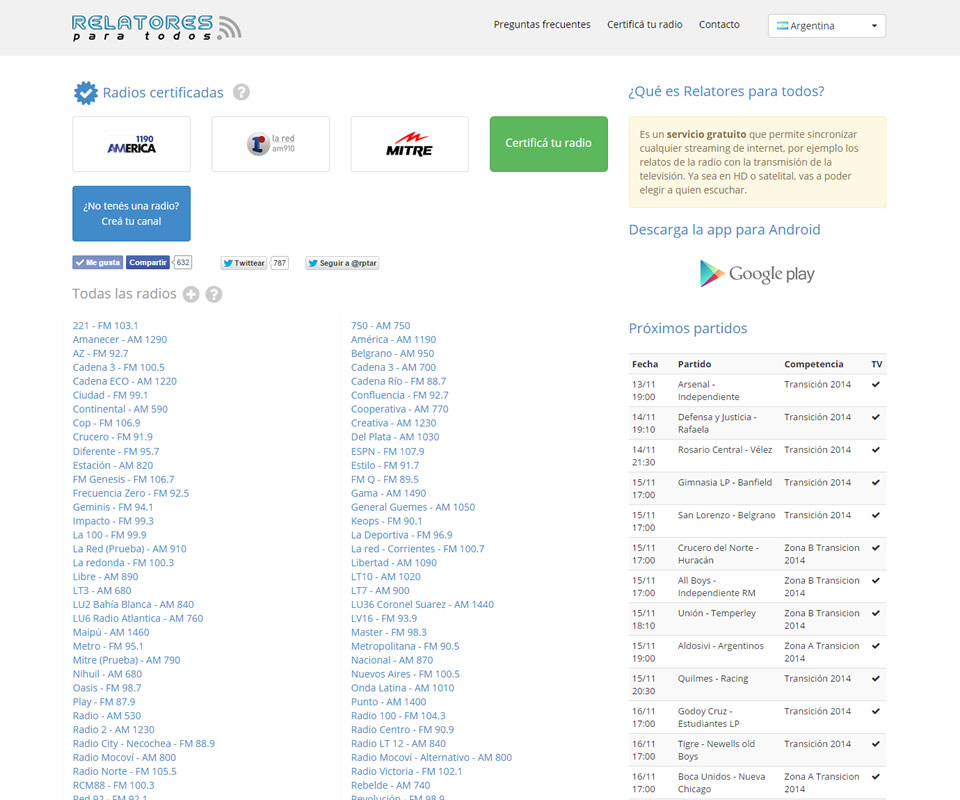
Task: Click the Creá tu canal button
Action: (x=132, y=214)
